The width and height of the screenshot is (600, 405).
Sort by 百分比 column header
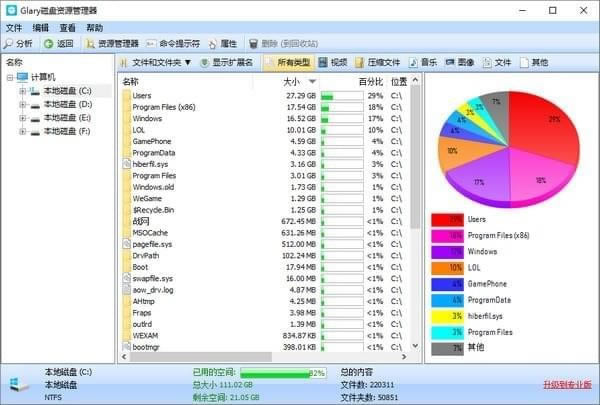[x=371, y=82]
